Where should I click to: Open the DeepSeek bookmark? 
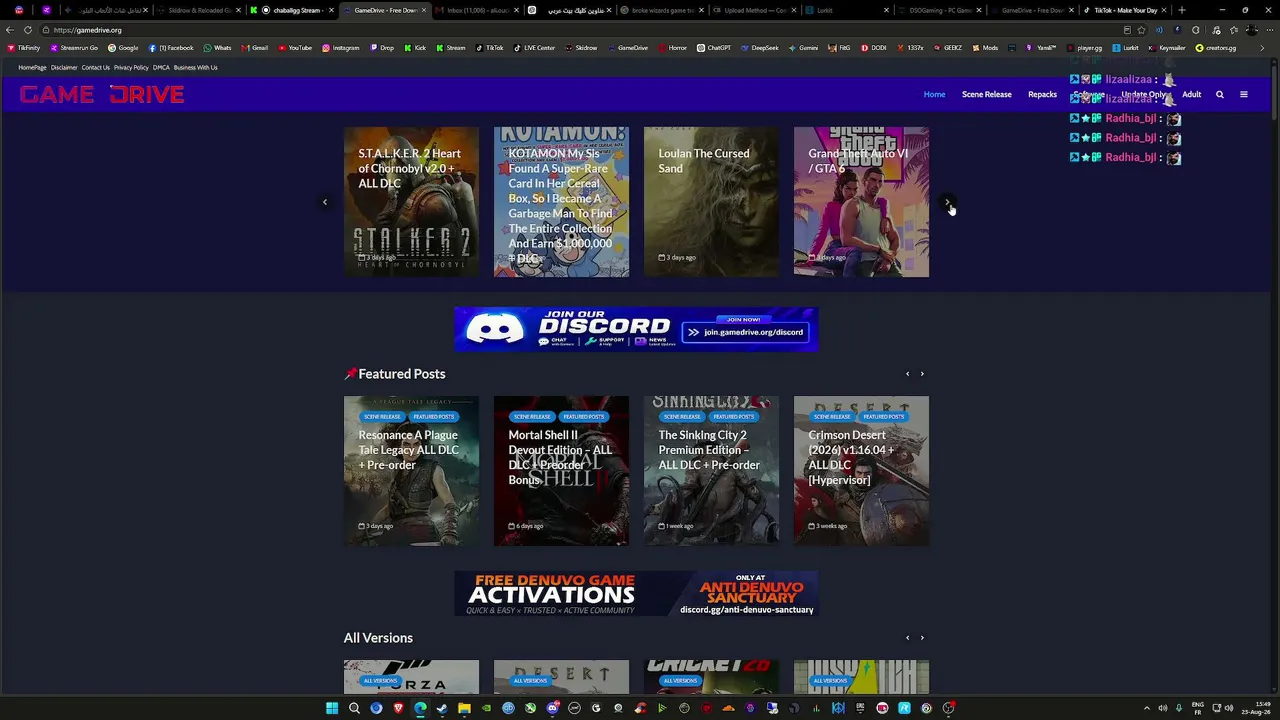point(759,48)
